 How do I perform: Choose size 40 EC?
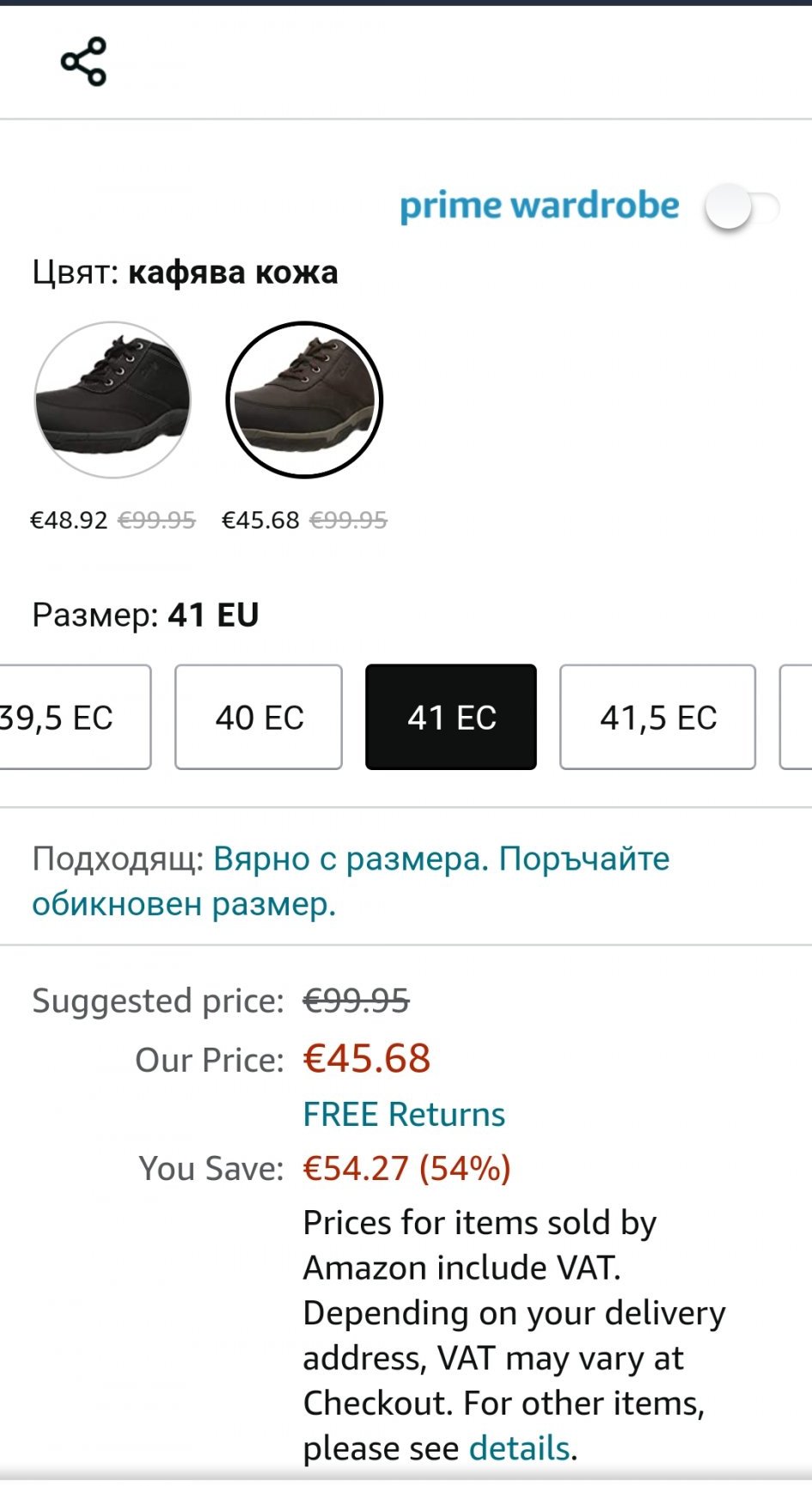point(259,717)
